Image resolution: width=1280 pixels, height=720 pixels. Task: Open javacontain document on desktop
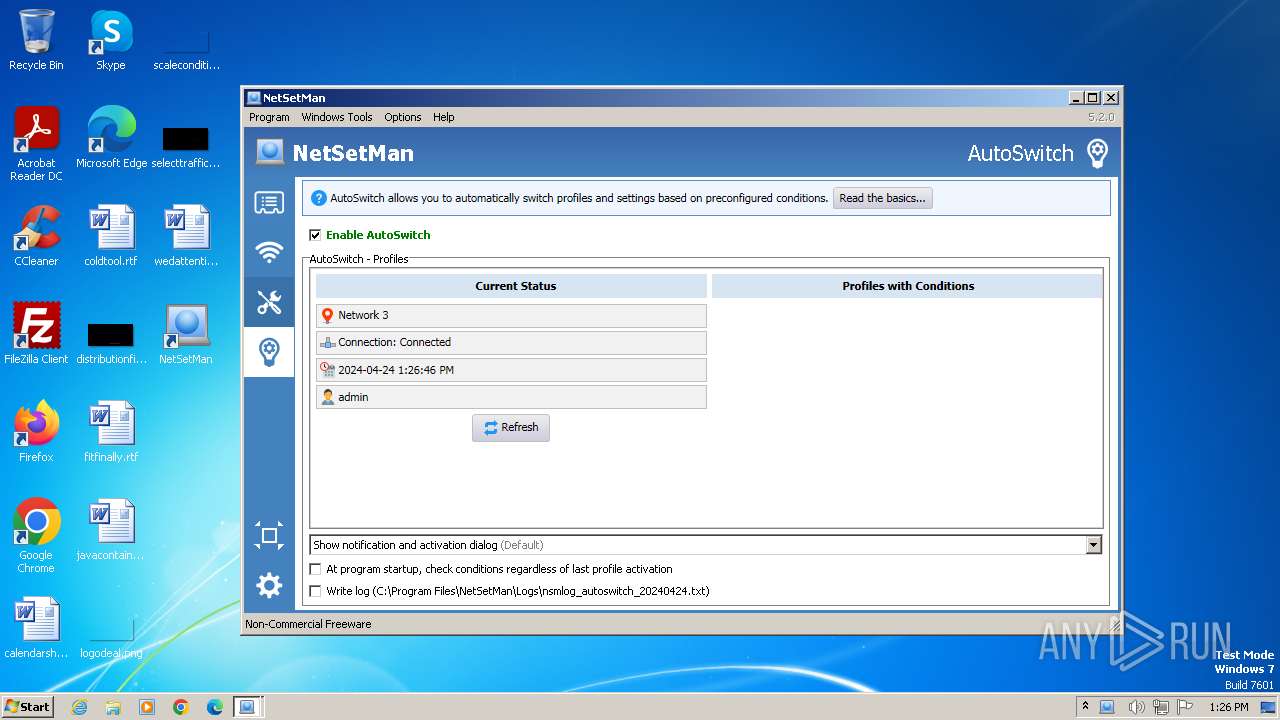111,530
